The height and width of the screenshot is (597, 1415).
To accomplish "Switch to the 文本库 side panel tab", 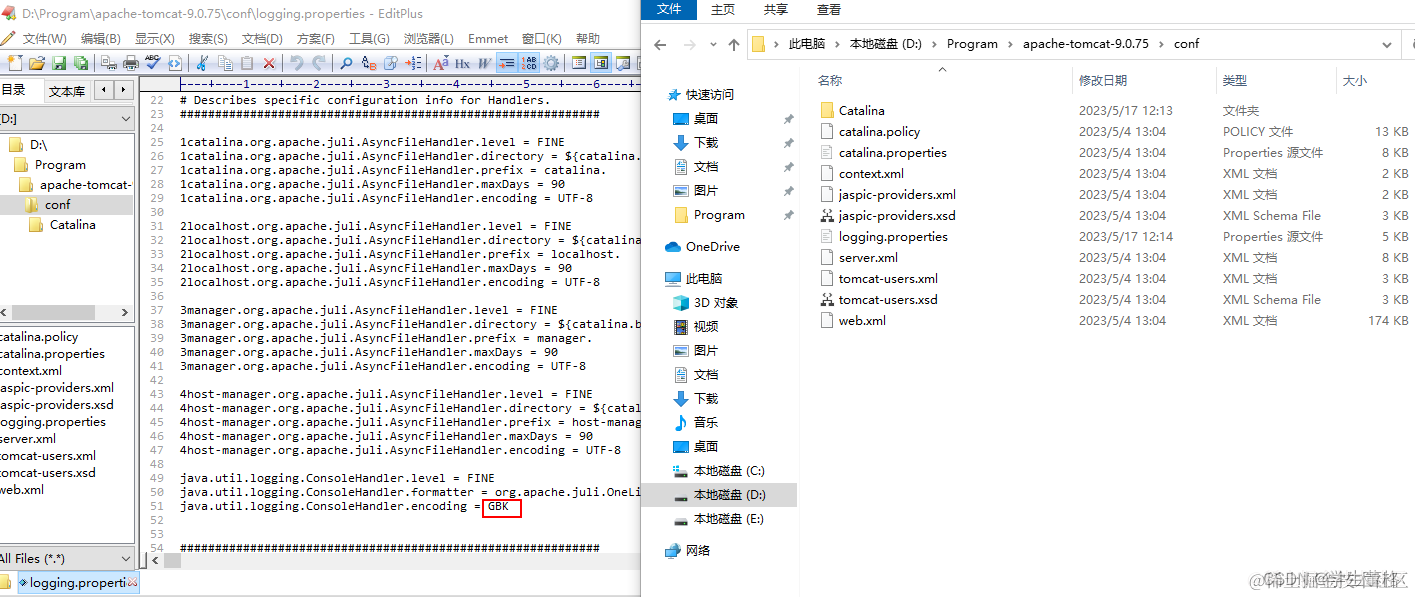I will pyautogui.click(x=67, y=91).
